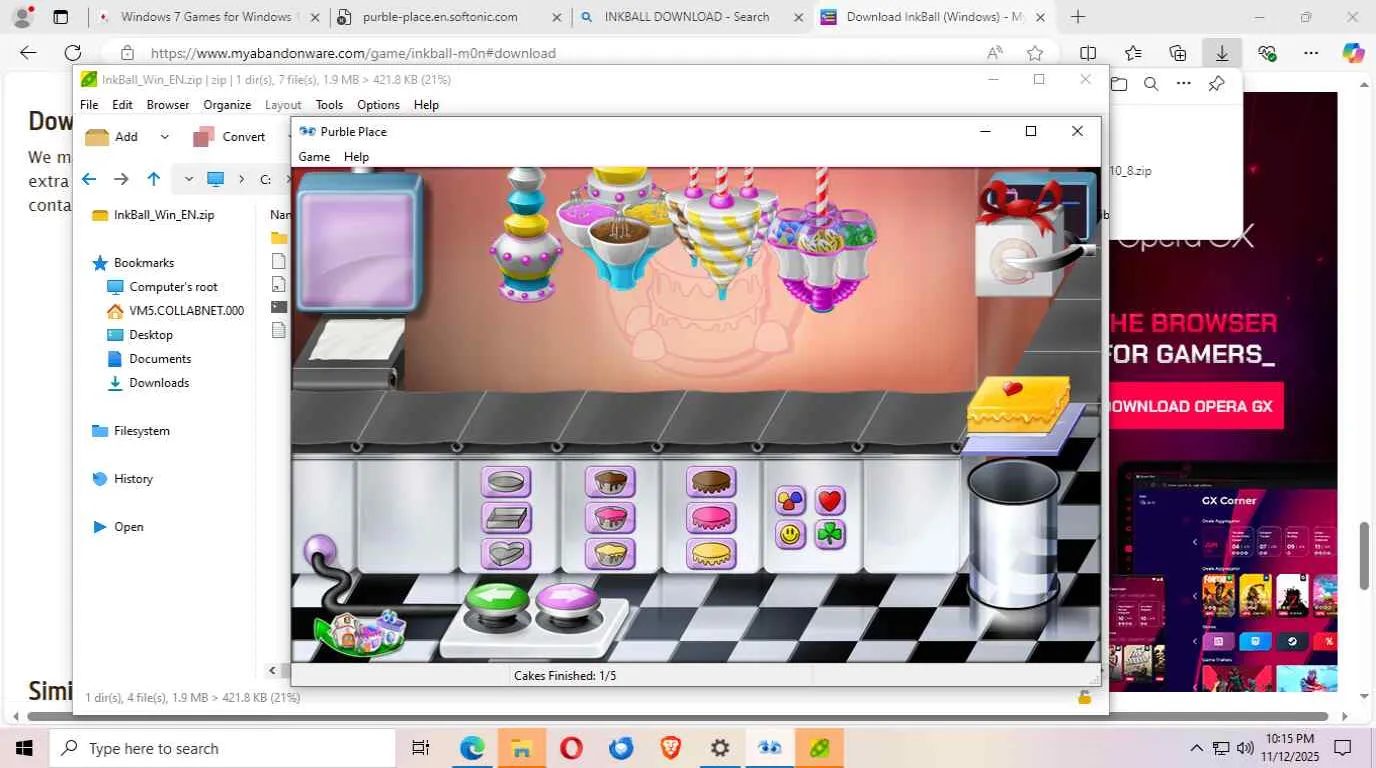This screenshot has width=1376, height=768.
Task: Open the Browser menu in the archive window
Action: 168,105
